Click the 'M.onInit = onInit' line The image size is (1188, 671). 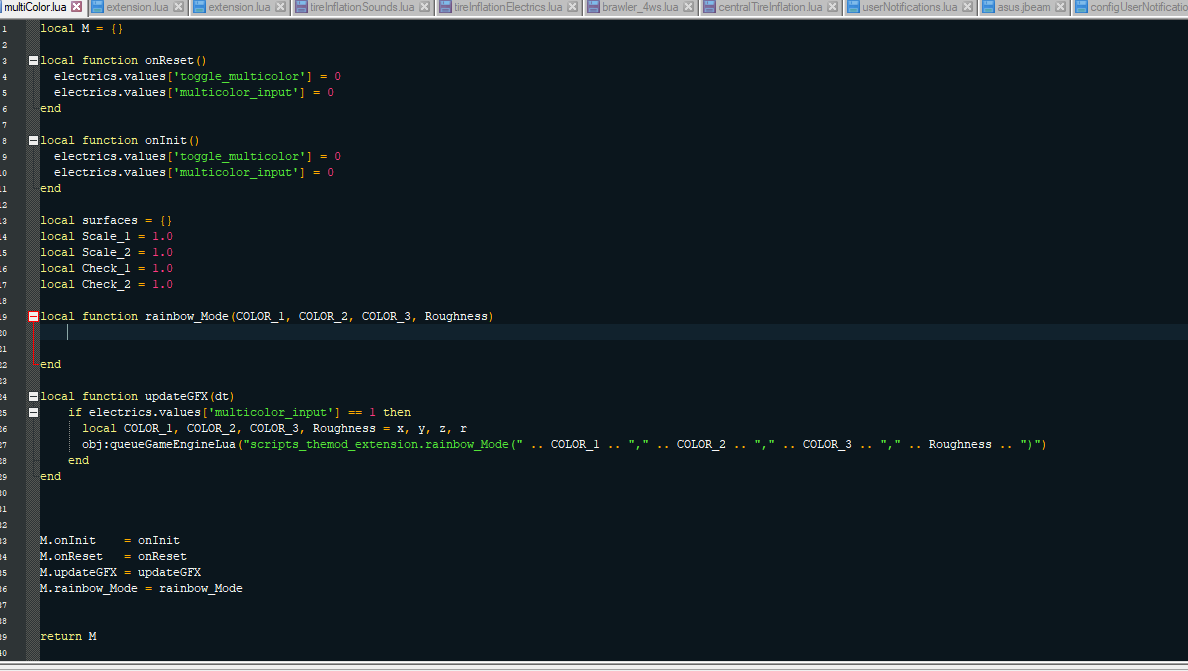(110, 540)
